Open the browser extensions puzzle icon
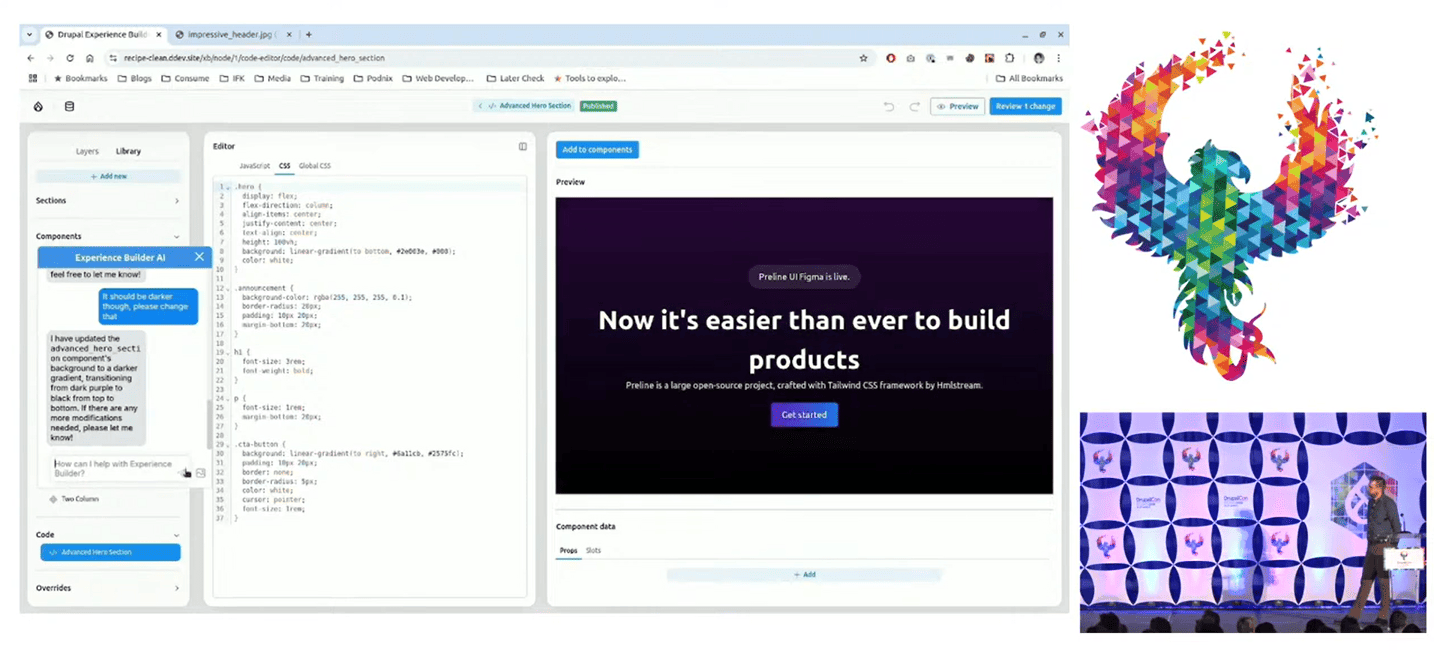 tap(1010, 58)
